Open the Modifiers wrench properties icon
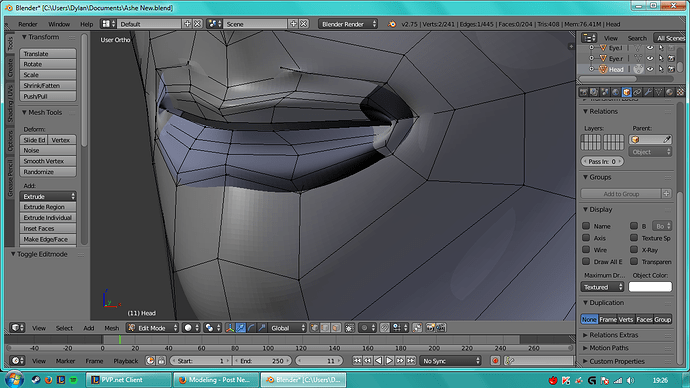Viewport: 690px width, 388px height. point(648,92)
